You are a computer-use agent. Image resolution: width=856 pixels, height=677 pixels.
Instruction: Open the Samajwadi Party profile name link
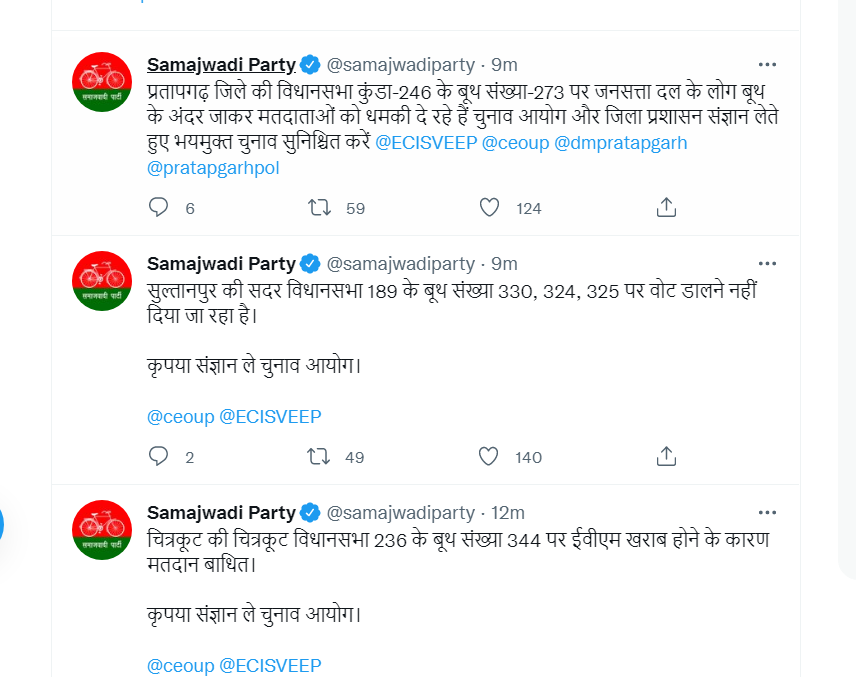(x=219, y=63)
